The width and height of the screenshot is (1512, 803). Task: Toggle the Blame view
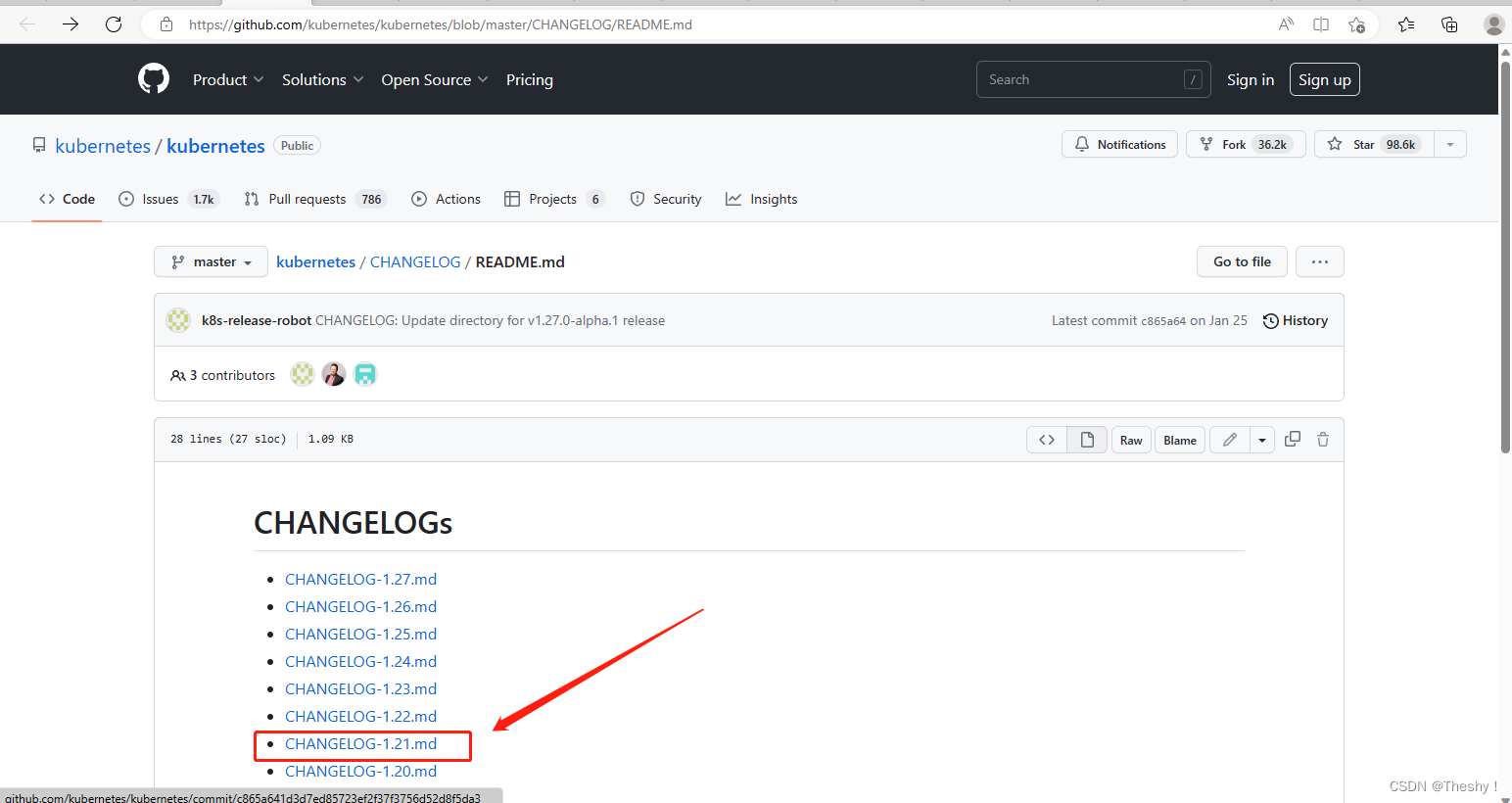(1179, 440)
